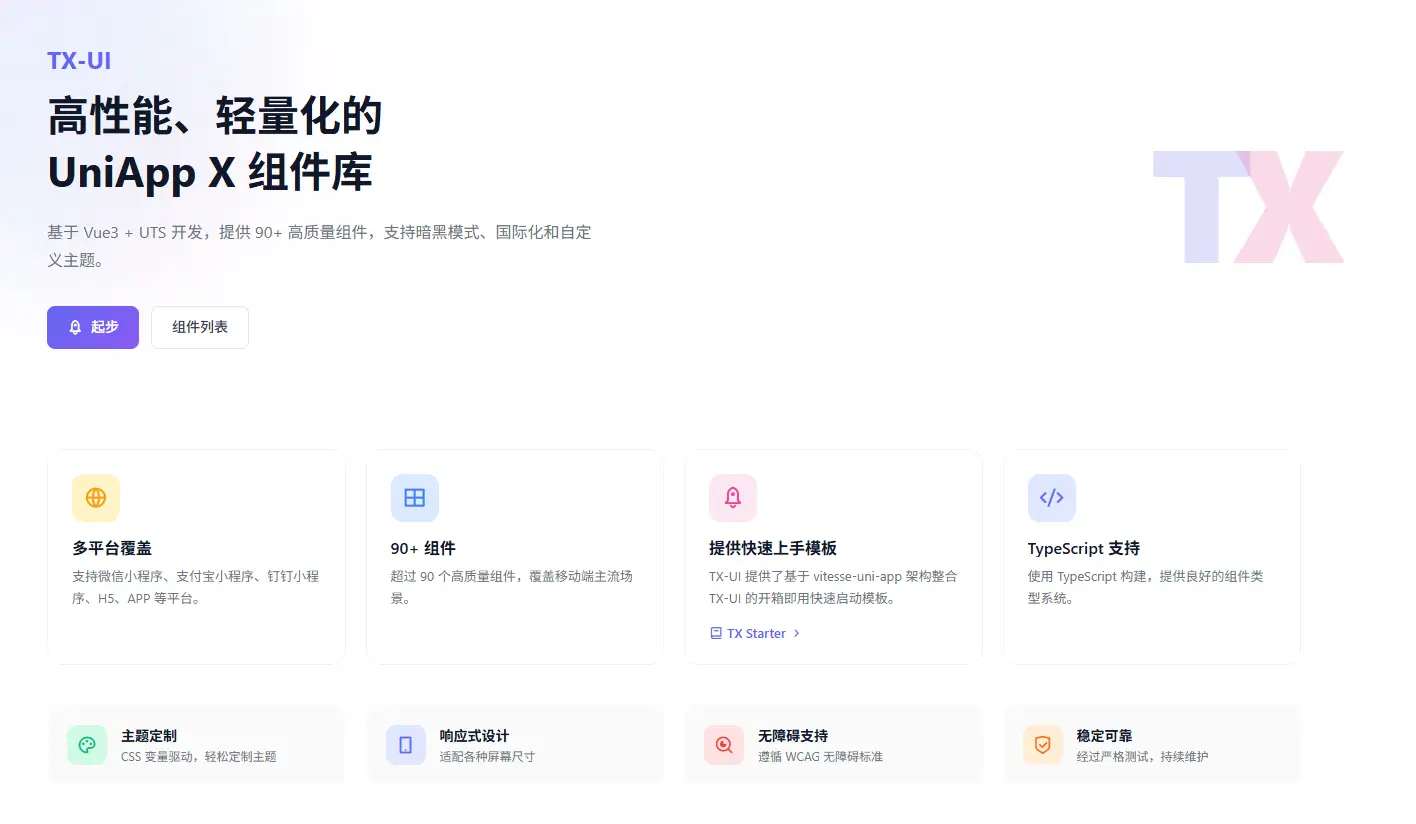Image resolution: width=1416 pixels, height=824 pixels.
Task: Click the grid icon above 90+ 组件
Action: point(414,498)
